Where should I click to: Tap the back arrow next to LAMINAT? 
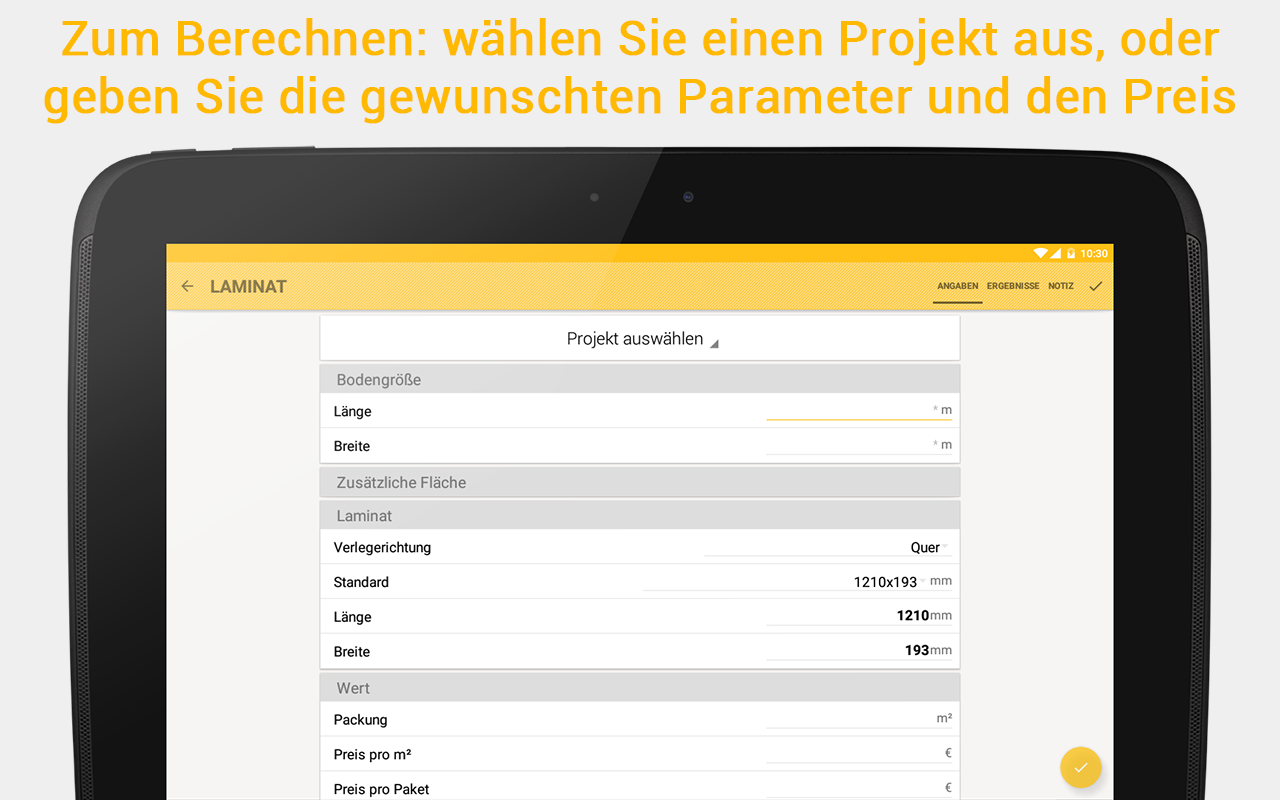(187, 286)
